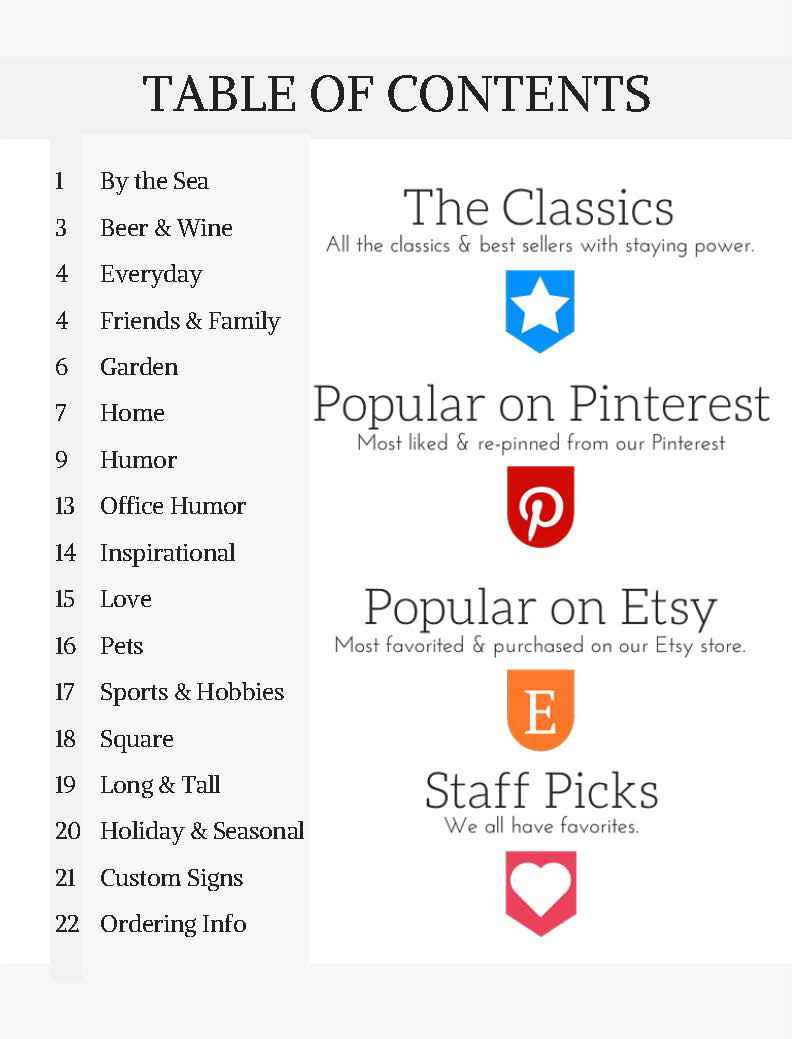This screenshot has width=792, height=1039.
Task: Click the Staff Picks heading
Action: point(541,790)
